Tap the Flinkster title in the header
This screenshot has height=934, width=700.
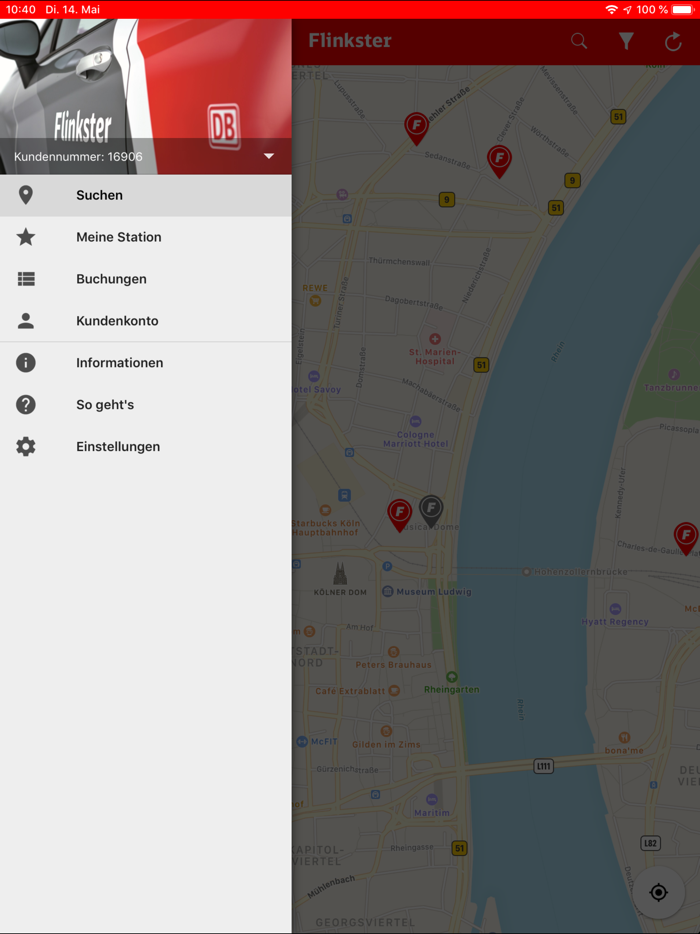point(350,41)
